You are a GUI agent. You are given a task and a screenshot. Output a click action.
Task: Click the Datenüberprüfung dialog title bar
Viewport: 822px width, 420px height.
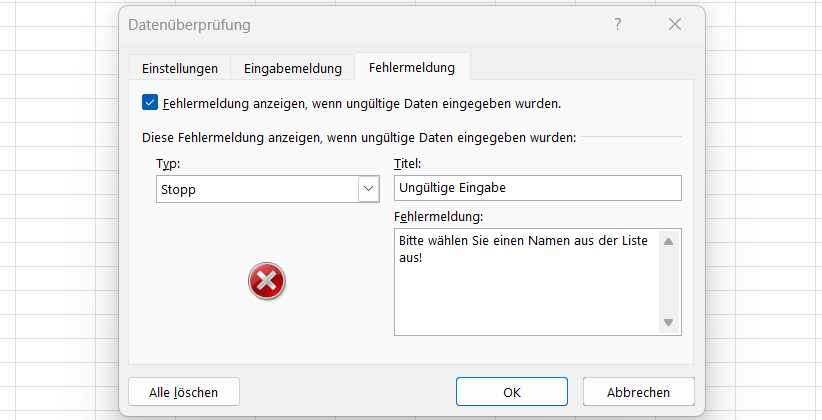pos(367,25)
